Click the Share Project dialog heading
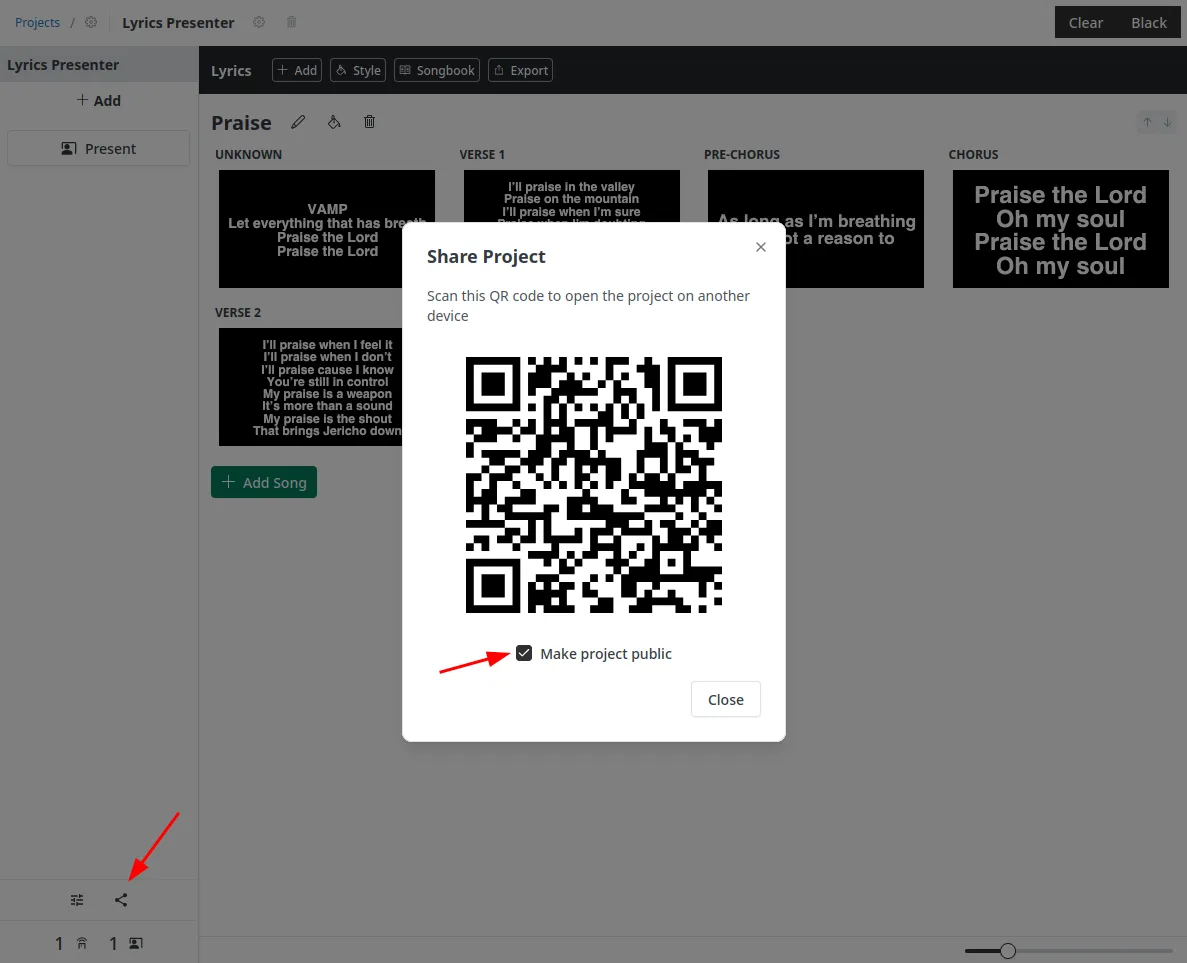1187x963 pixels. [x=486, y=257]
